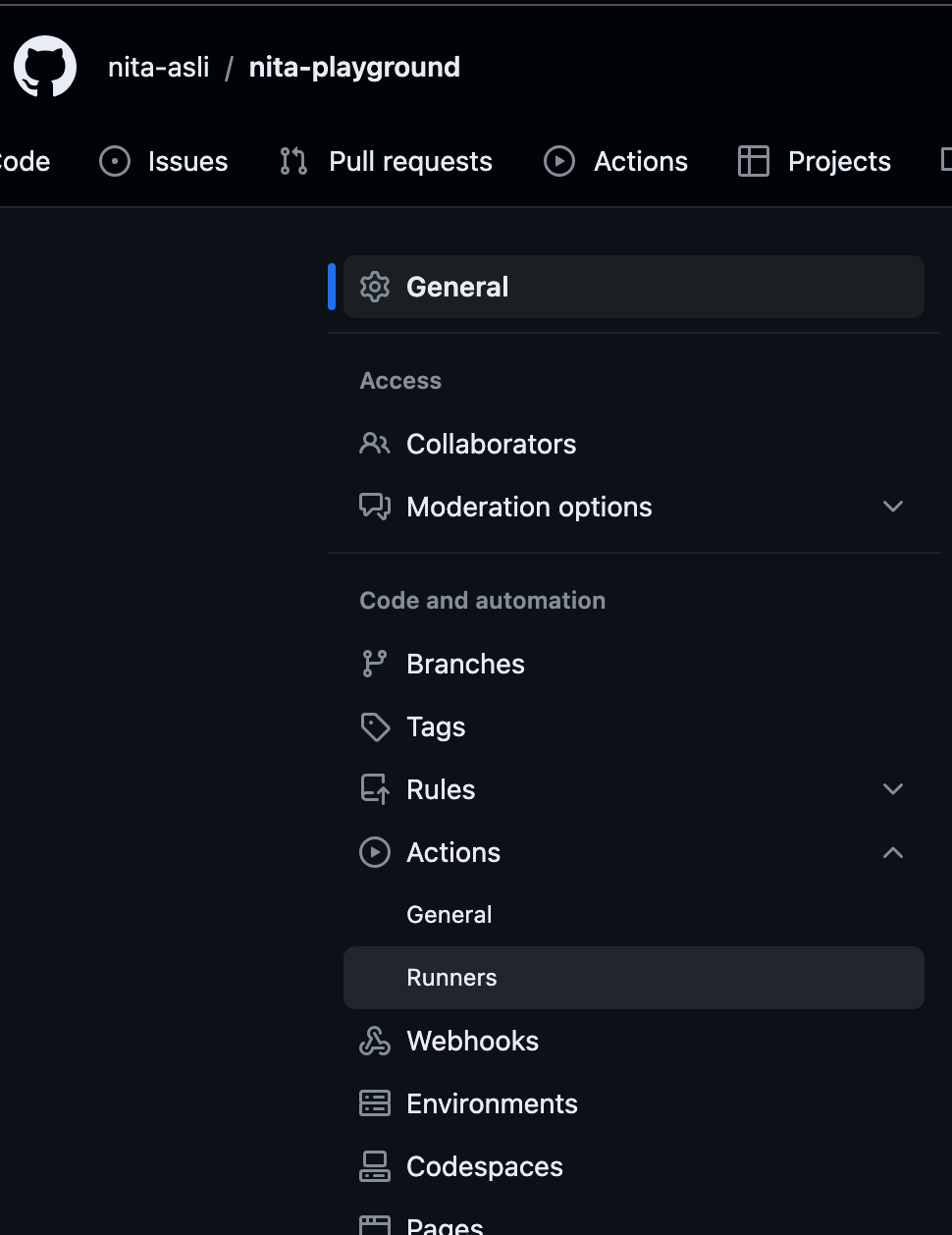The width and height of the screenshot is (952, 1235).
Task: Expand the Moderation options section
Action: coord(892,506)
